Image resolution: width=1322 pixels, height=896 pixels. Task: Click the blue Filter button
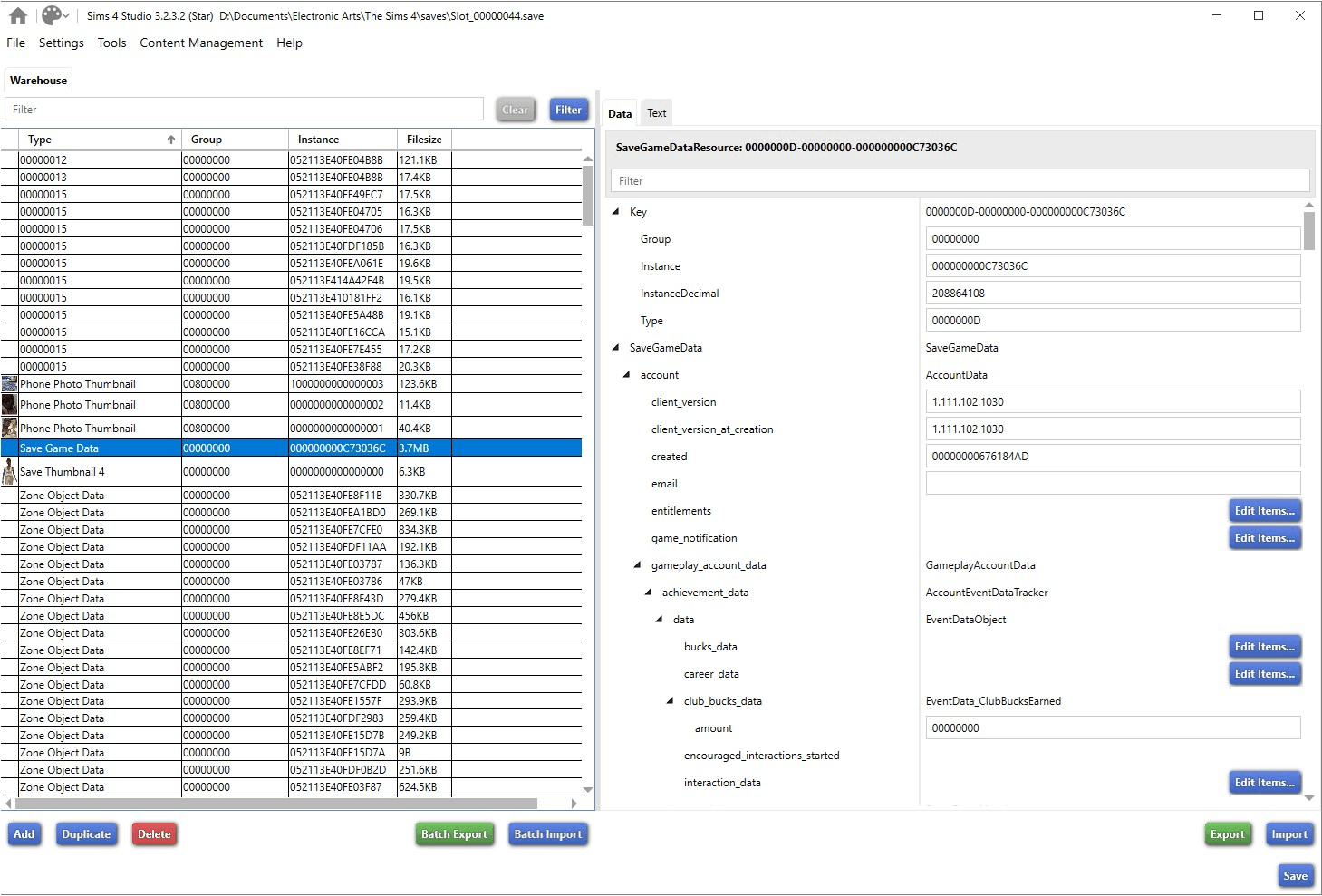click(x=568, y=110)
